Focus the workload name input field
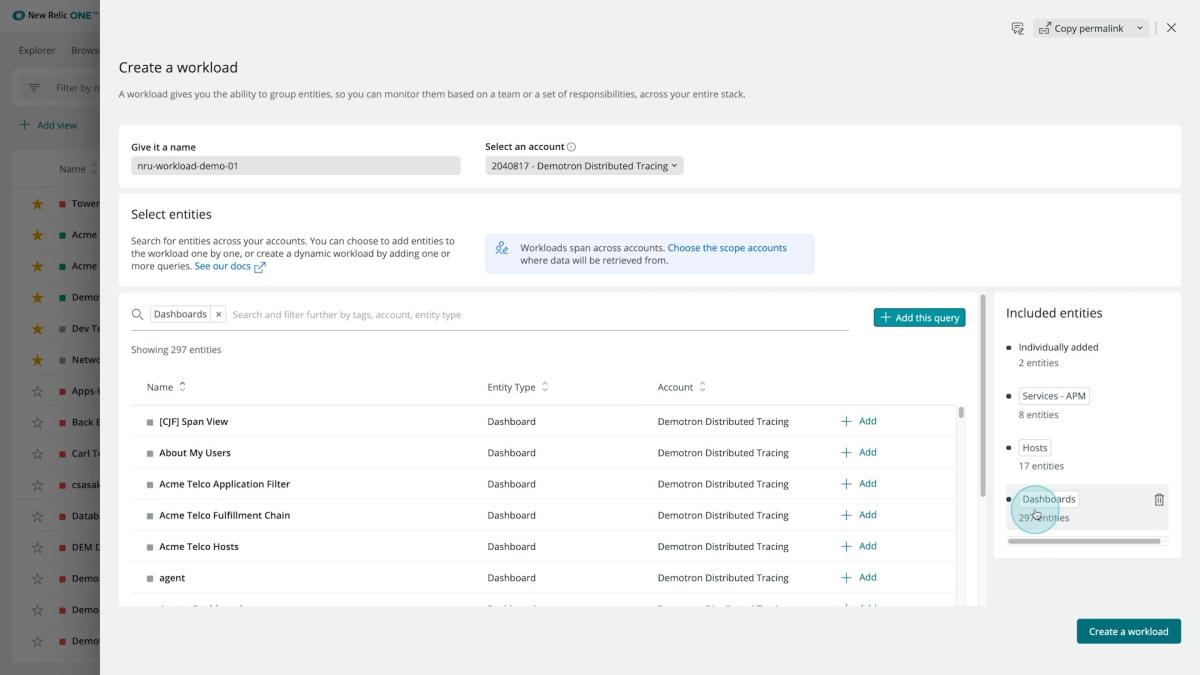The height and width of the screenshot is (675, 1200). pyautogui.click(x=296, y=166)
